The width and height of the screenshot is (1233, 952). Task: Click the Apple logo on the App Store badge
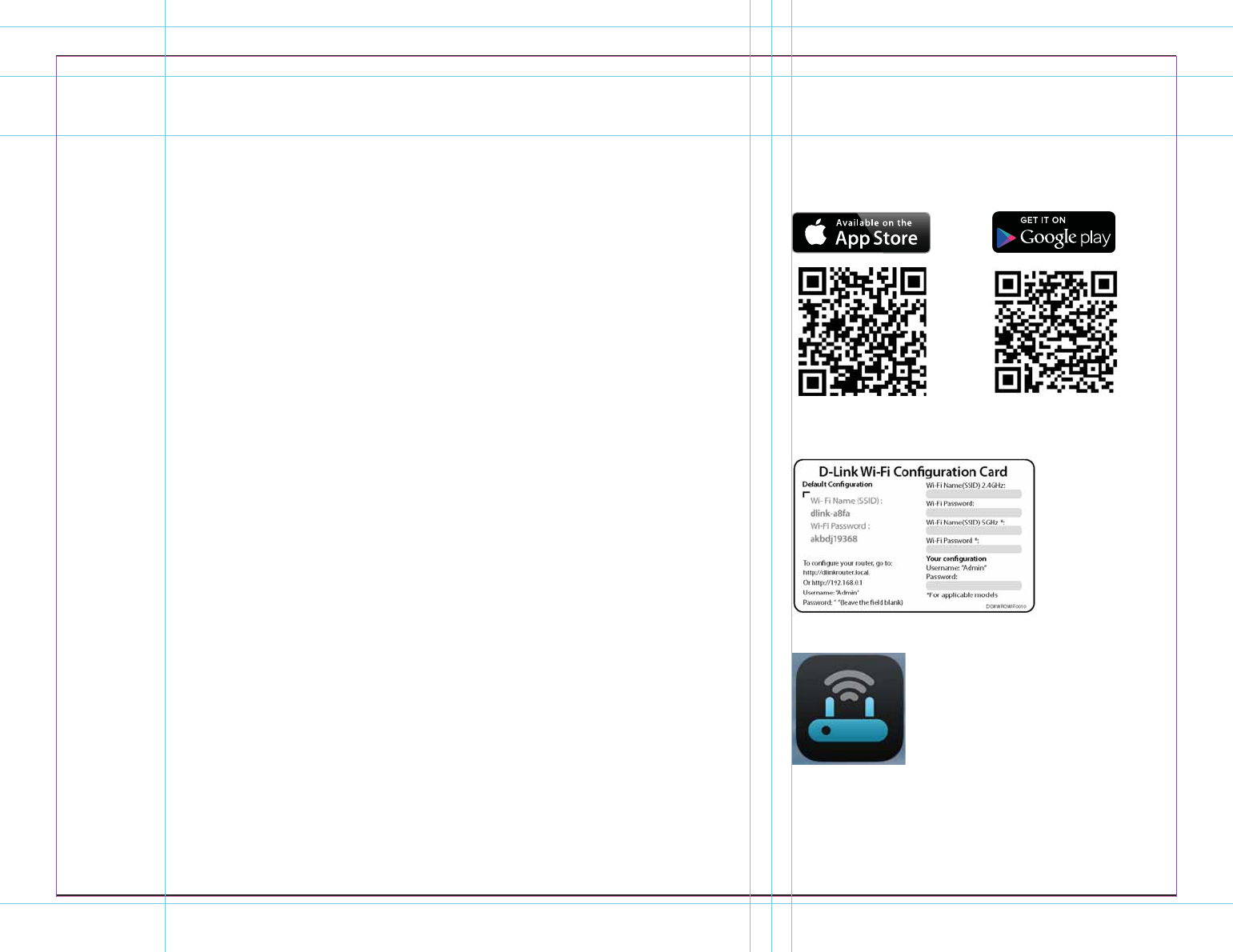[815, 232]
